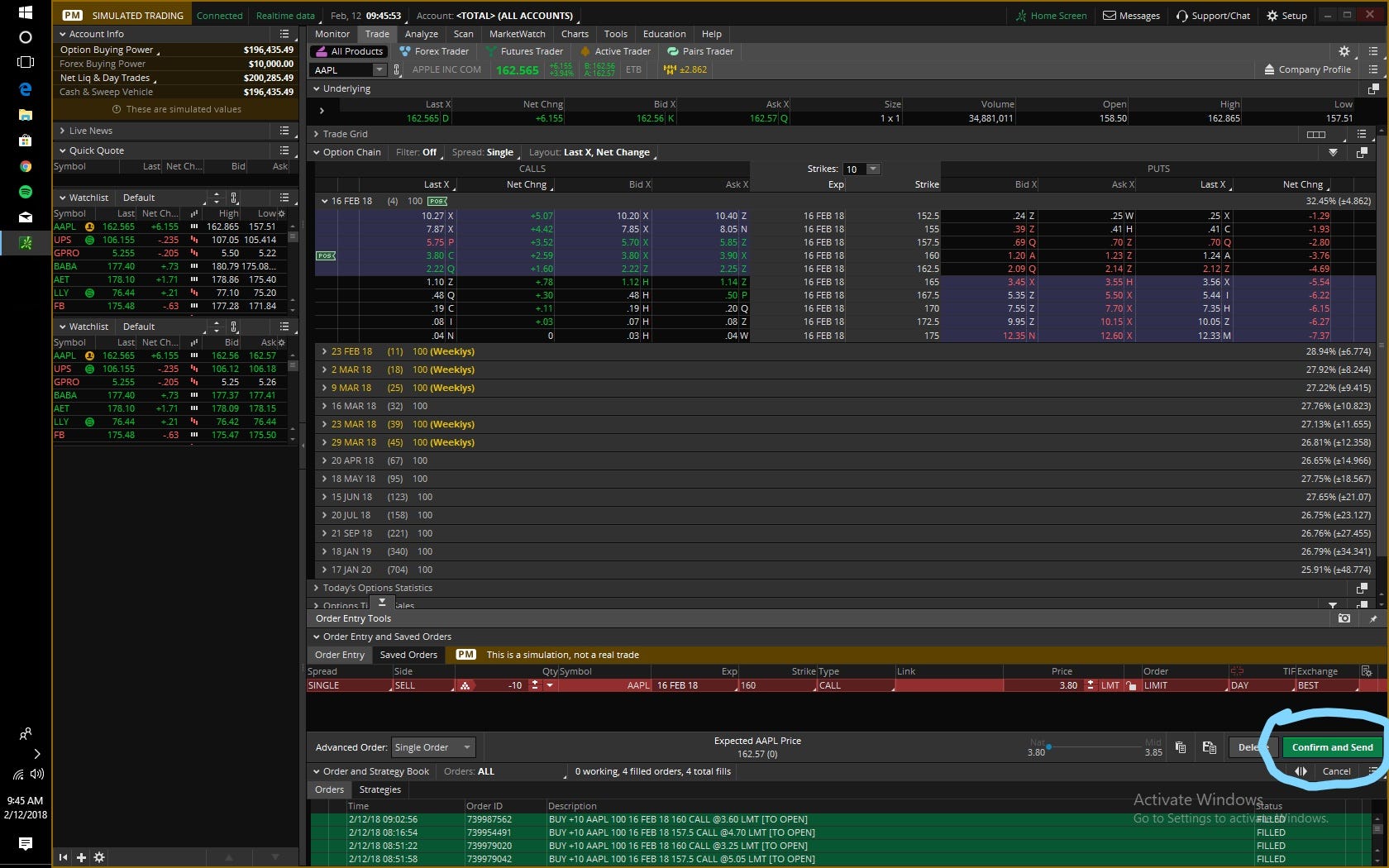
Task: Collapse the 16 FEB 18 expiration row
Action: pos(325,201)
